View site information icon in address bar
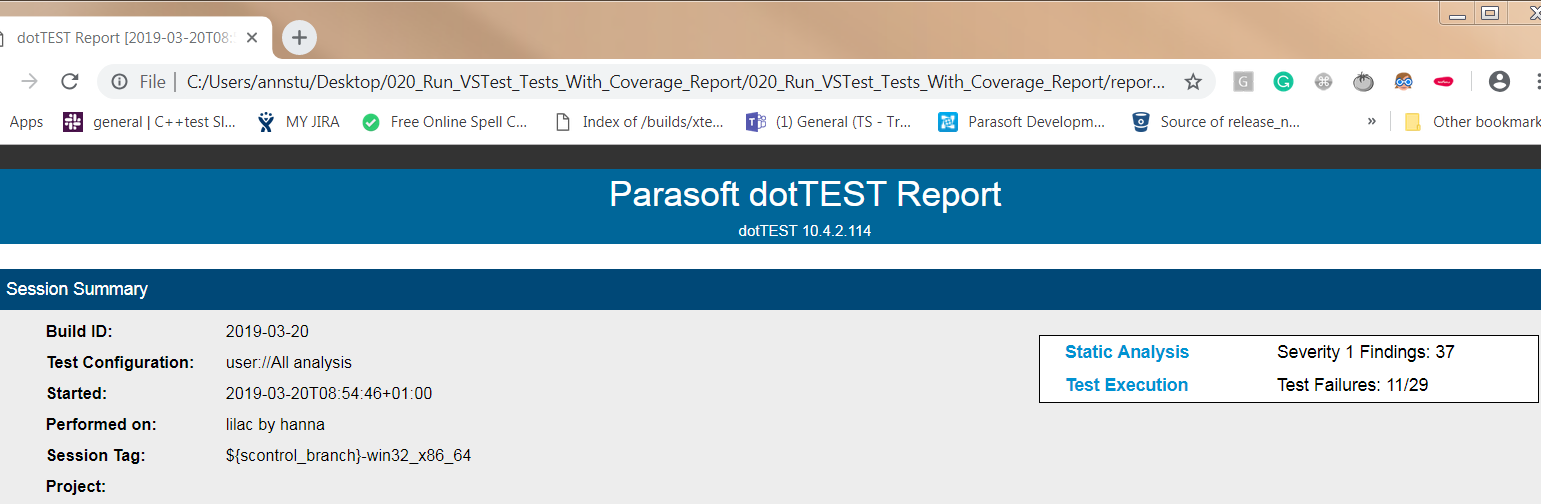 point(119,82)
